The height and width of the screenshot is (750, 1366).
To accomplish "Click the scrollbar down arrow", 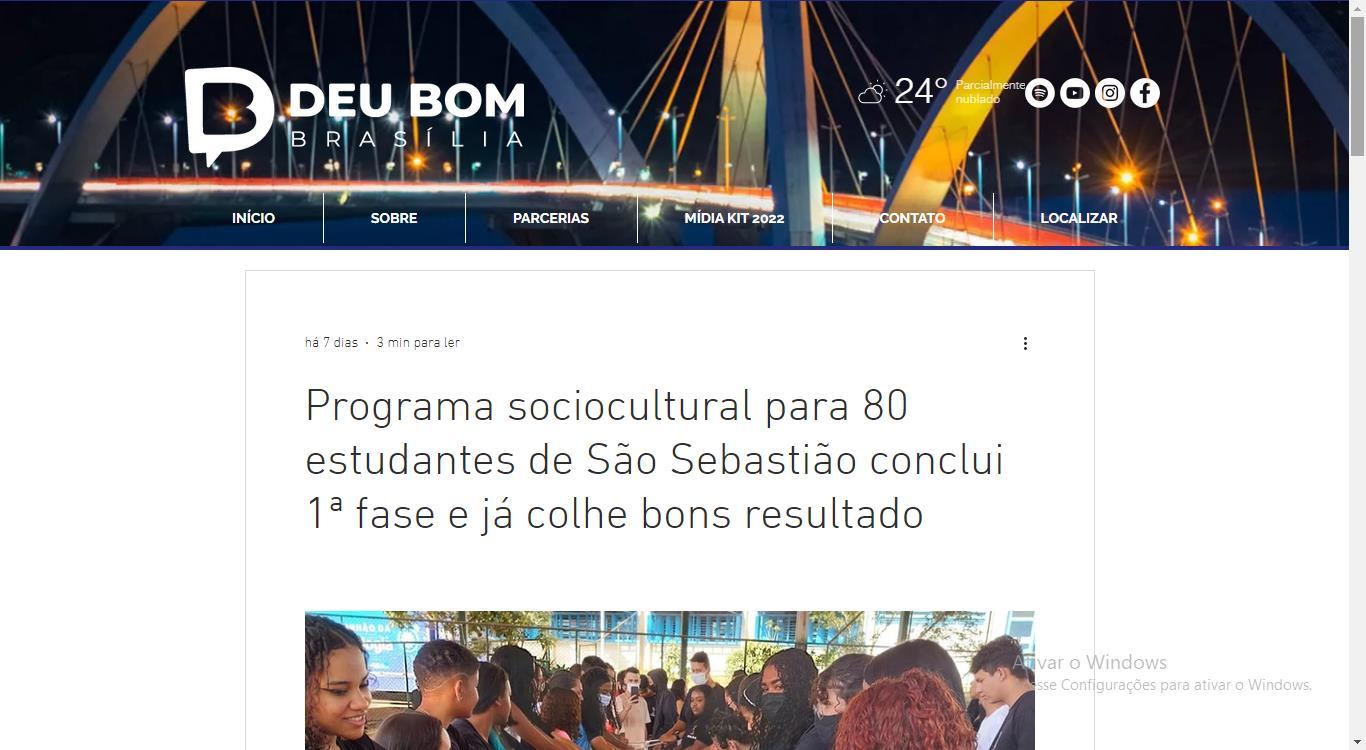I will tap(1357, 741).
